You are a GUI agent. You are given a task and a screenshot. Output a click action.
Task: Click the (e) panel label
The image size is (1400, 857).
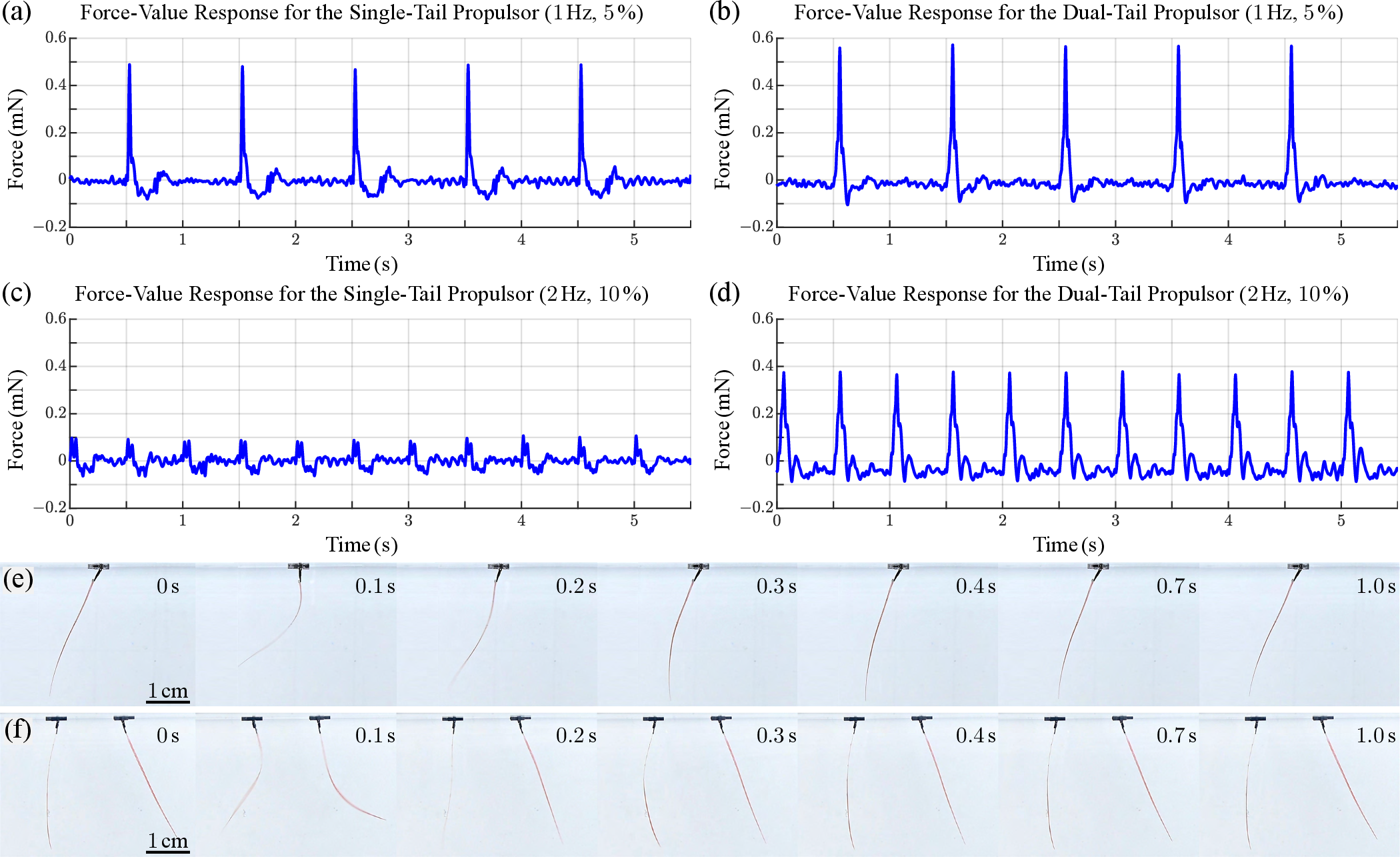[18, 579]
